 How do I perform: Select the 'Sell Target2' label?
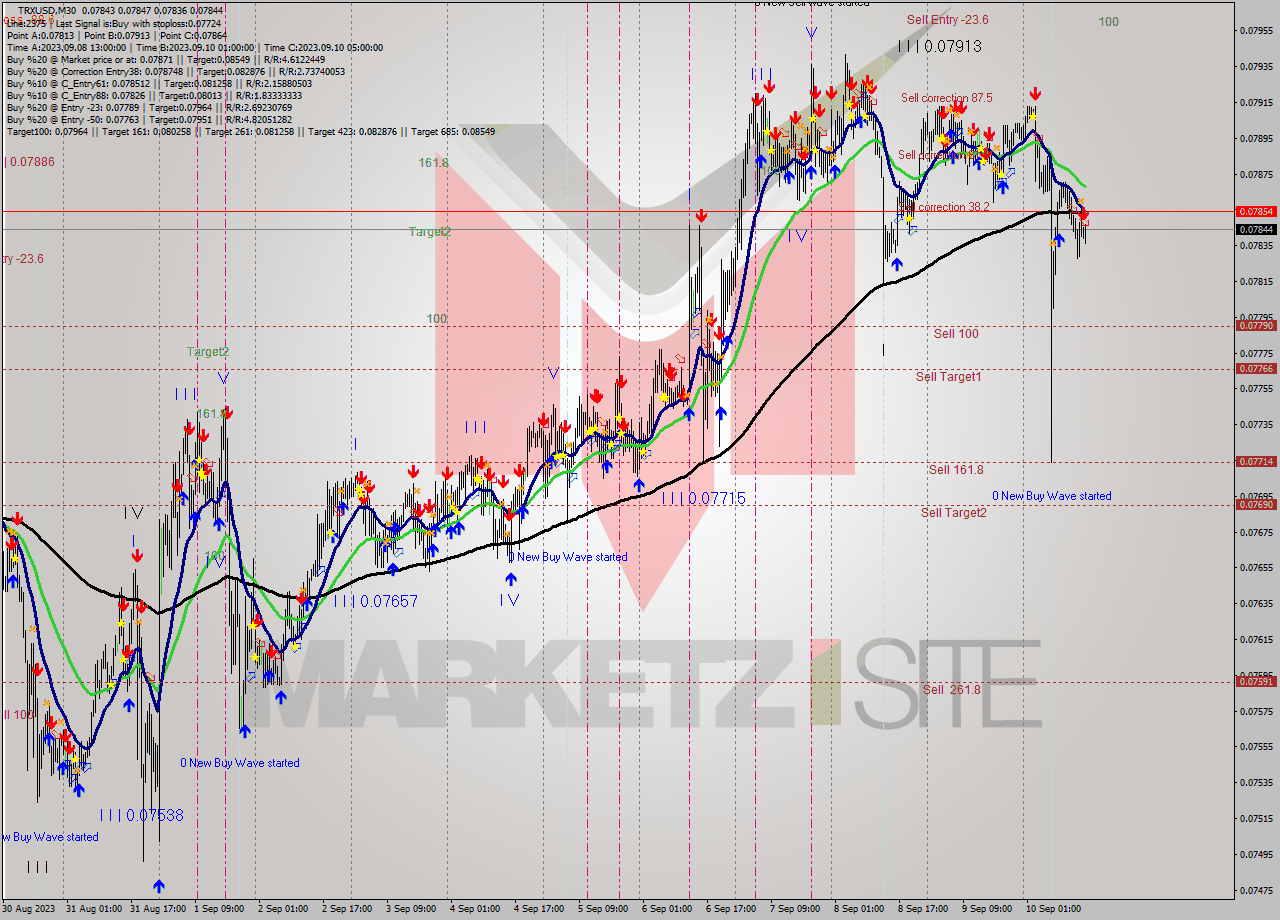pos(953,512)
